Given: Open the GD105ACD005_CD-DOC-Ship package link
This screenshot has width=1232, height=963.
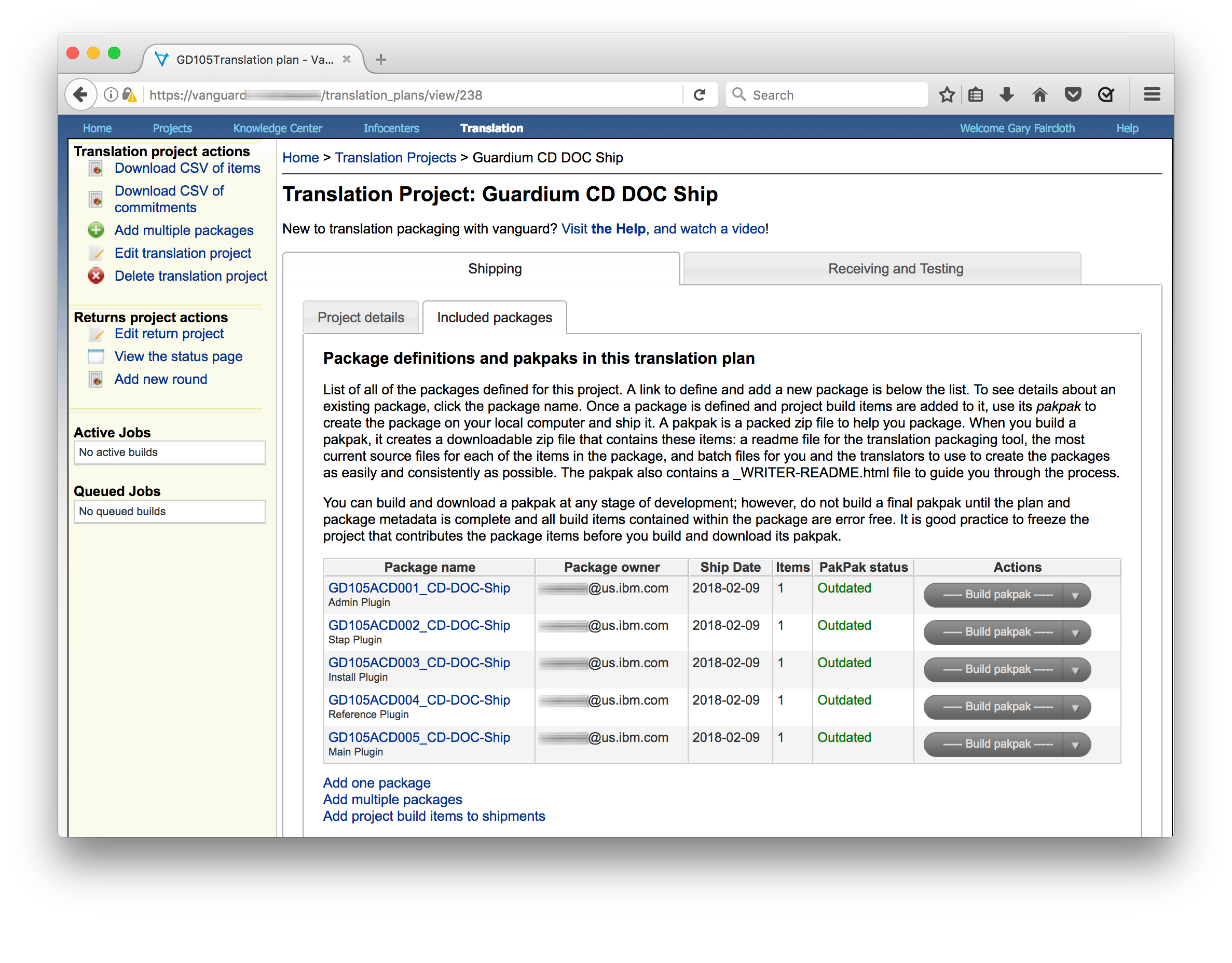Looking at the screenshot, I should pyautogui.click(x=419, y=737).
